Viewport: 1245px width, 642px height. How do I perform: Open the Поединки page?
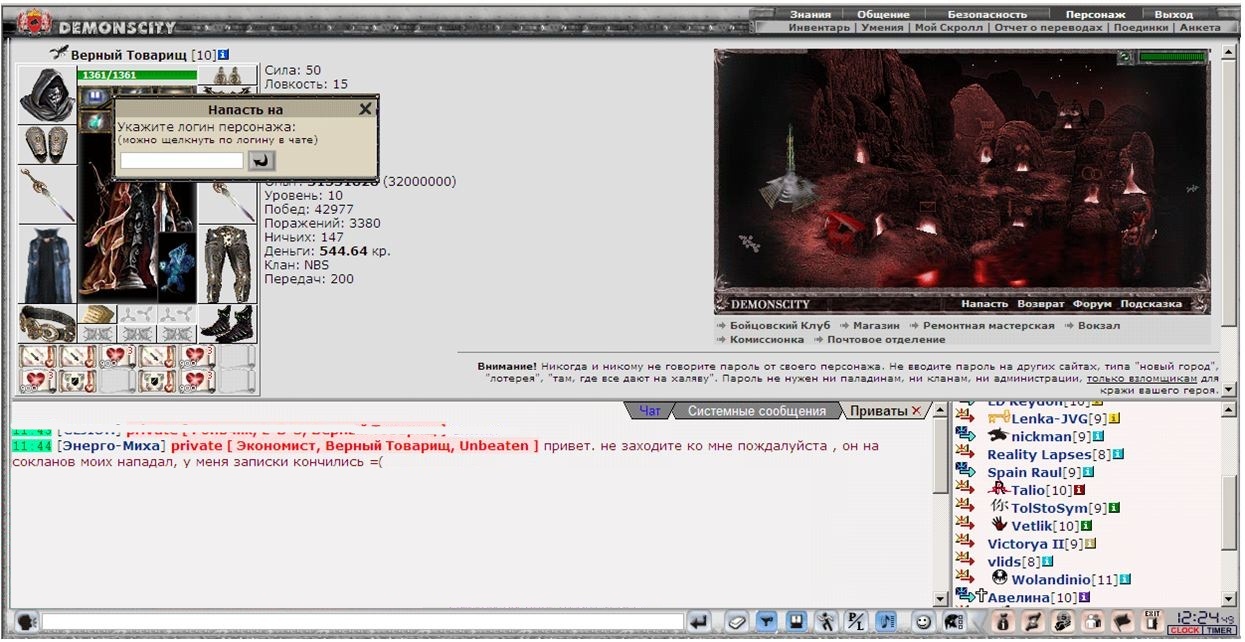(x=1141, y=28)
